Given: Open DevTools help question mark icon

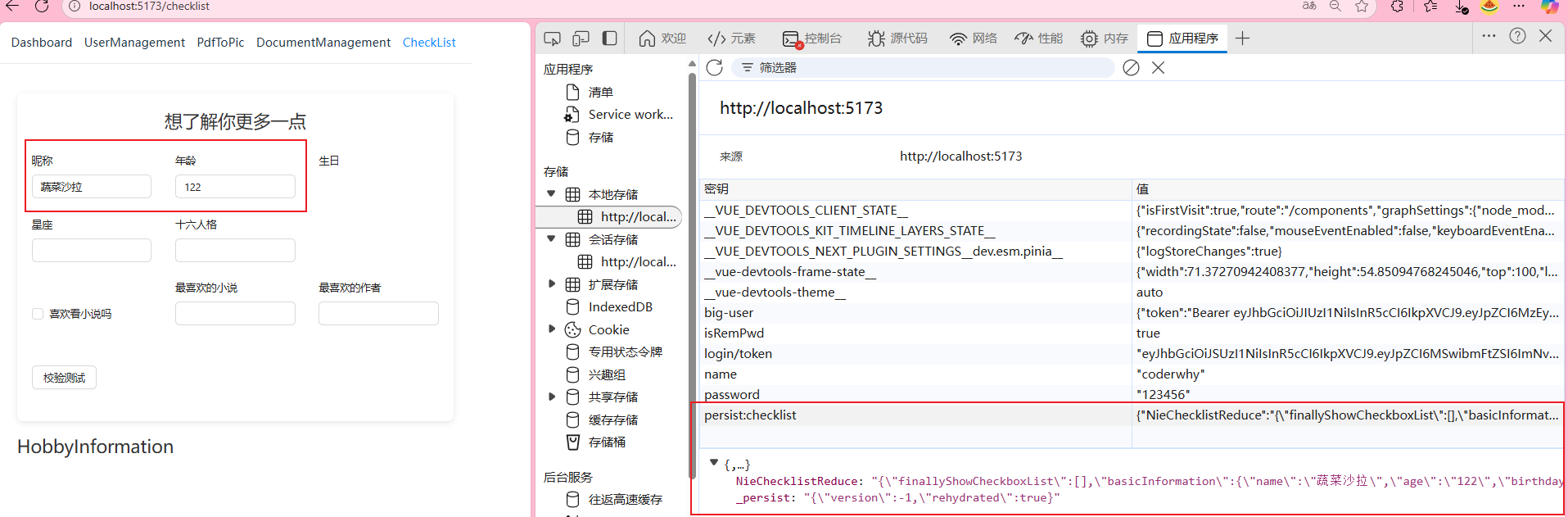Looking at the screenshot, I should 1517,36.
